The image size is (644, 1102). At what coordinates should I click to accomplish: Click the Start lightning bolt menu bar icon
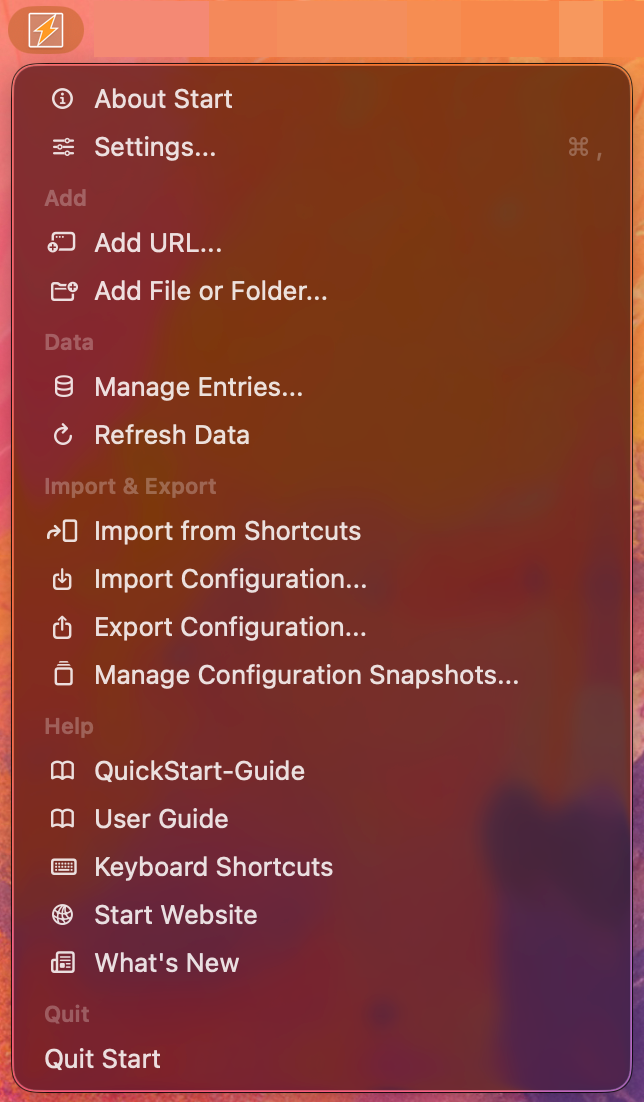46,31
